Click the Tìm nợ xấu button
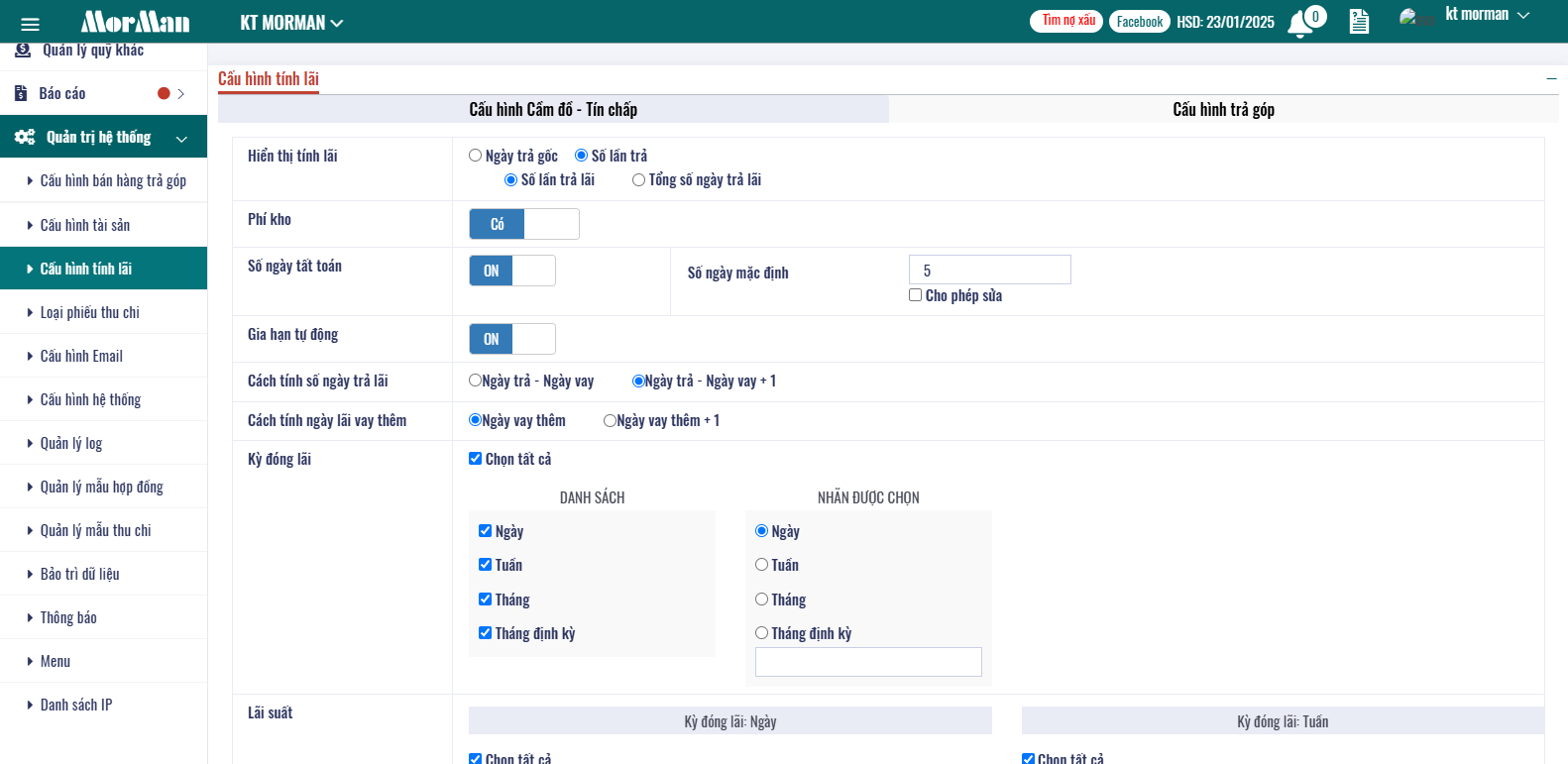The image size is (1568, 764). tap(1067, 21)
